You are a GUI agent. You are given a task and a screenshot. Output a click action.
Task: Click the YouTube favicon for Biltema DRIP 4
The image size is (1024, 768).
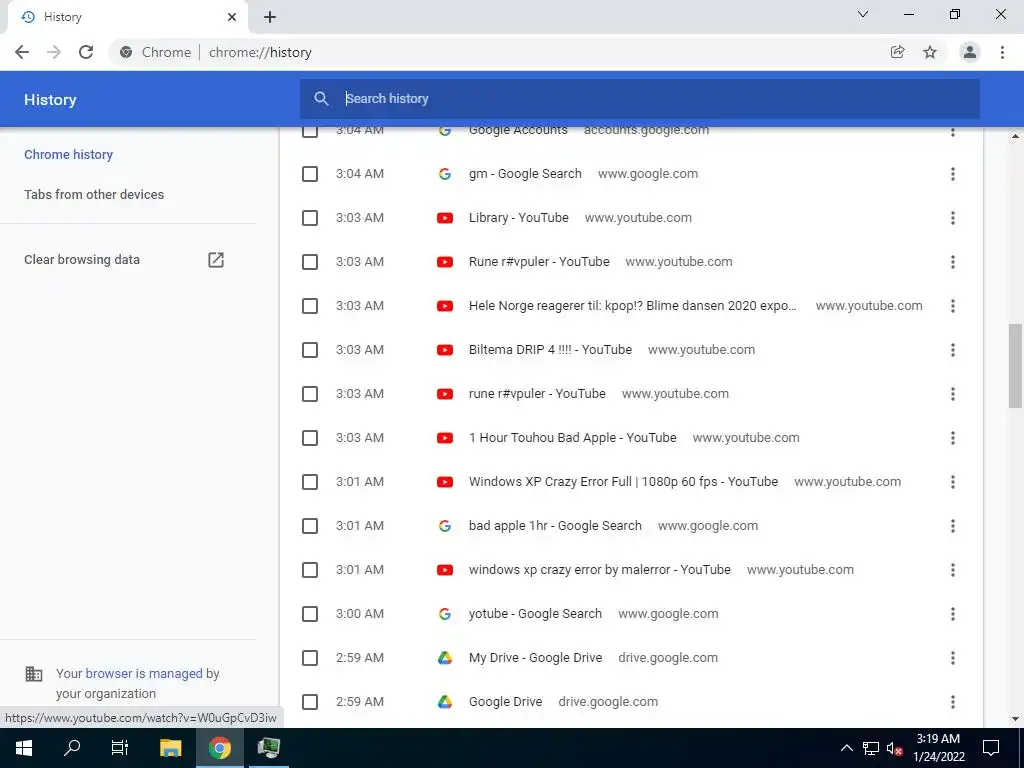445,350
